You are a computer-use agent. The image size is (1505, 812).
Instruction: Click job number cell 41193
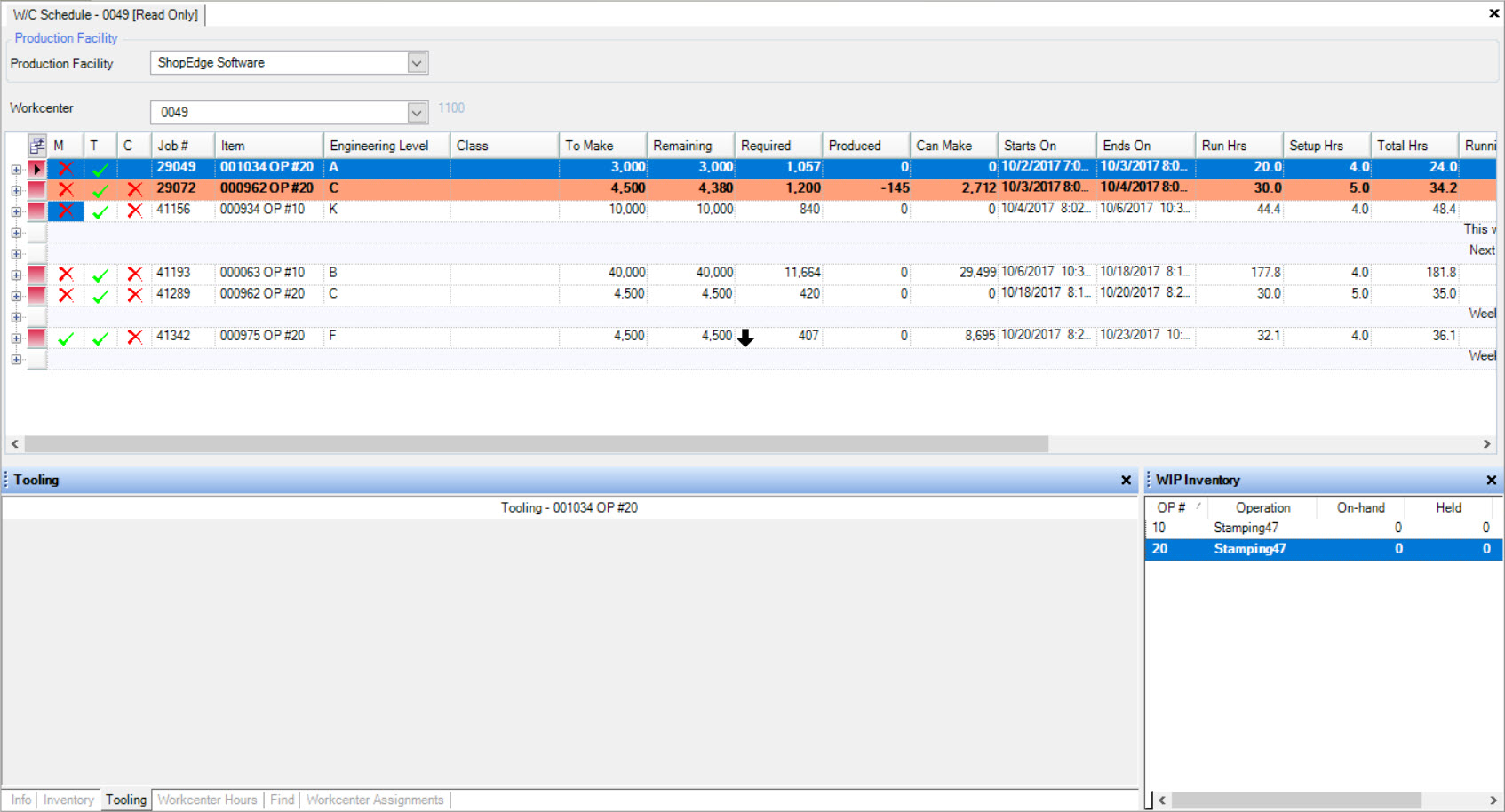coord(174,273)
